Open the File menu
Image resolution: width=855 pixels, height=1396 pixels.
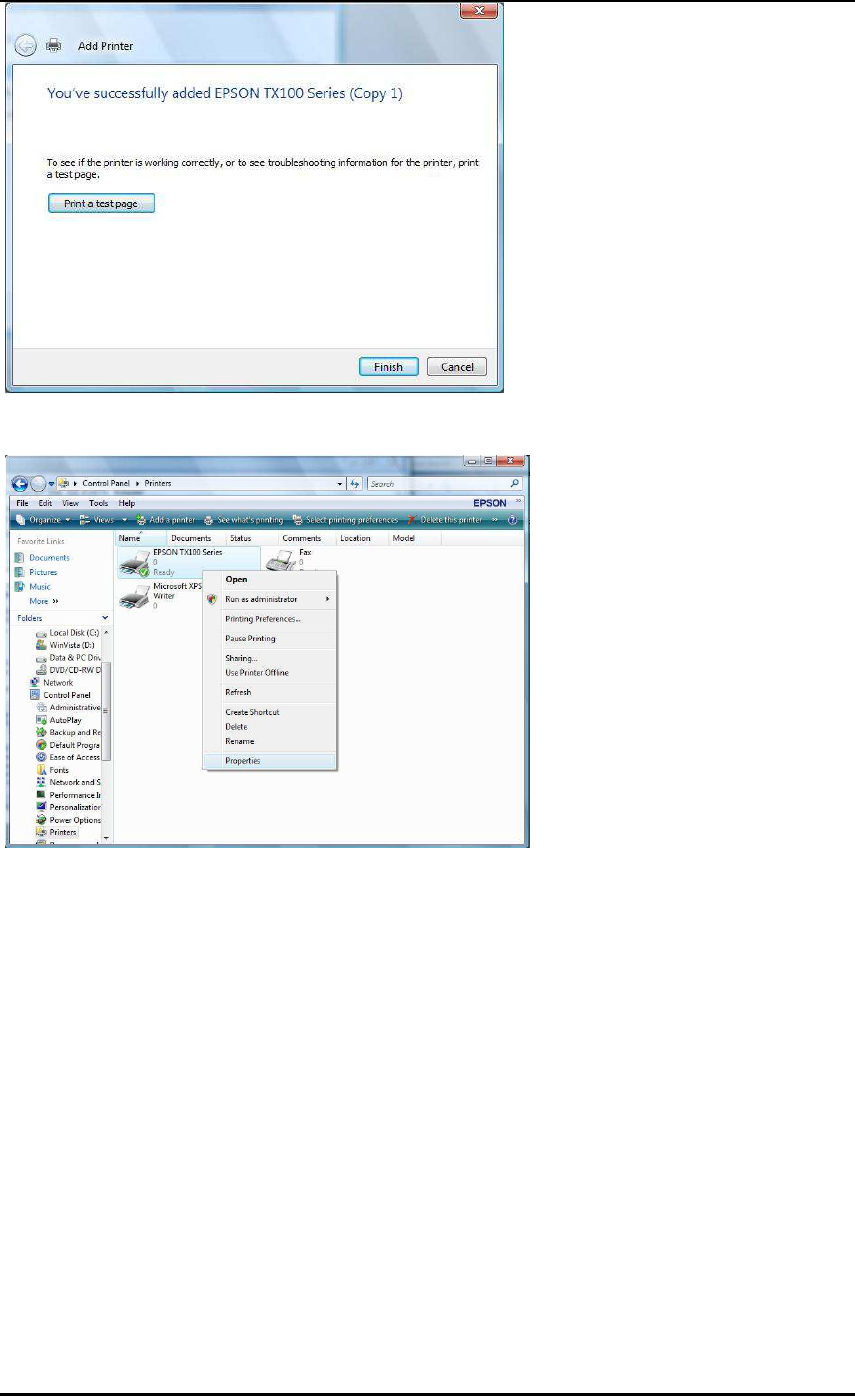[x=22, y=503]
